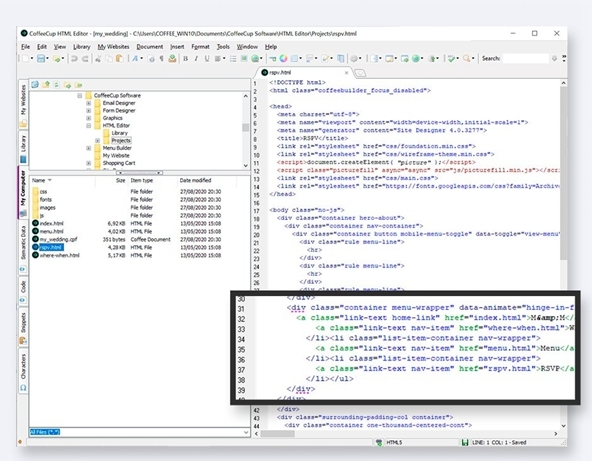Click the green globe preview icon
The width and height of the screenshot is (592, 461).
[x=416, y=59]
